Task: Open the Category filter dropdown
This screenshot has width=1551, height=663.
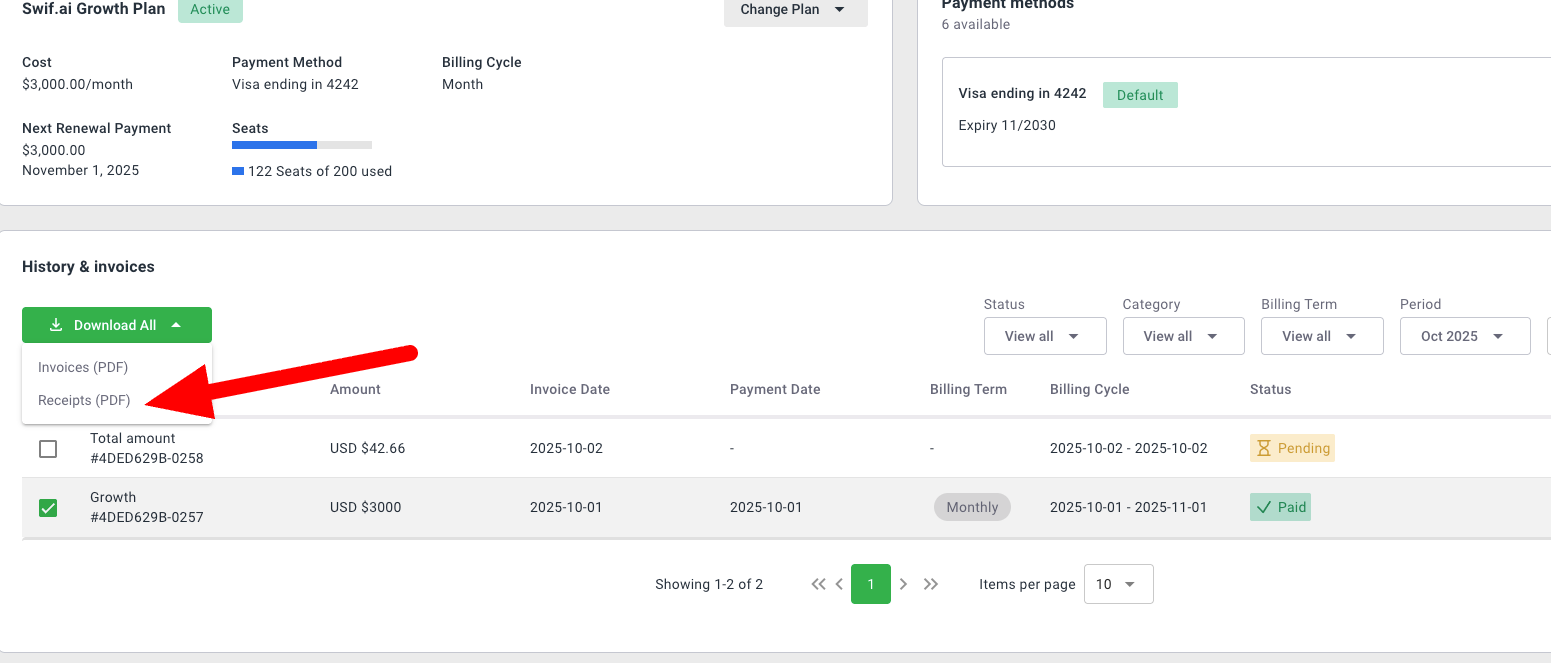Action: point(1183,336)
